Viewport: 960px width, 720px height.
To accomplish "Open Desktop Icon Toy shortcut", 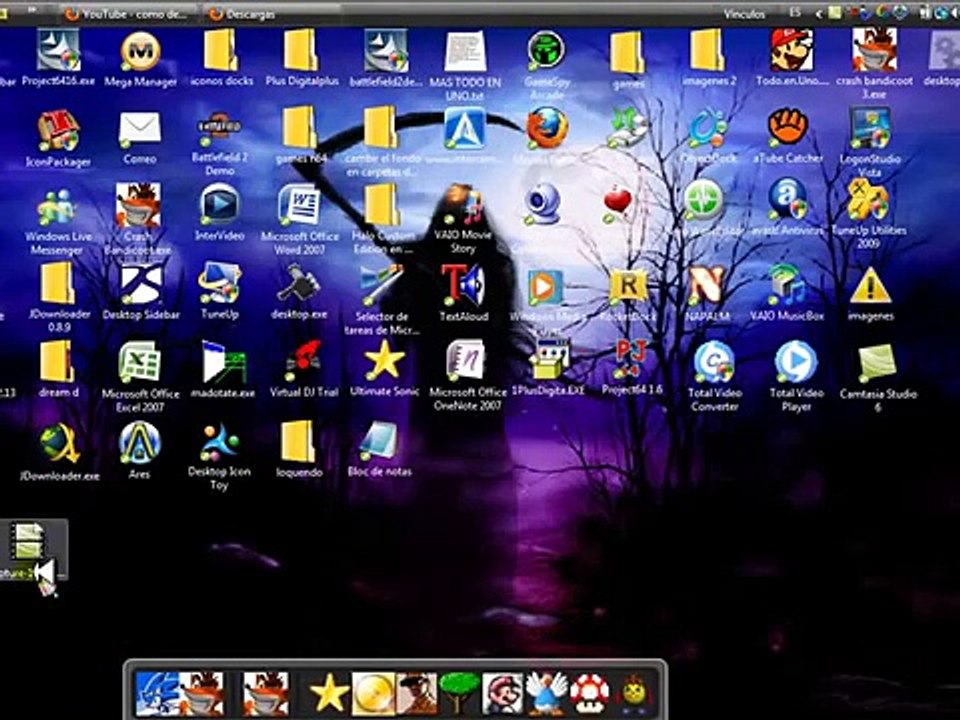I will coord(219,441).
